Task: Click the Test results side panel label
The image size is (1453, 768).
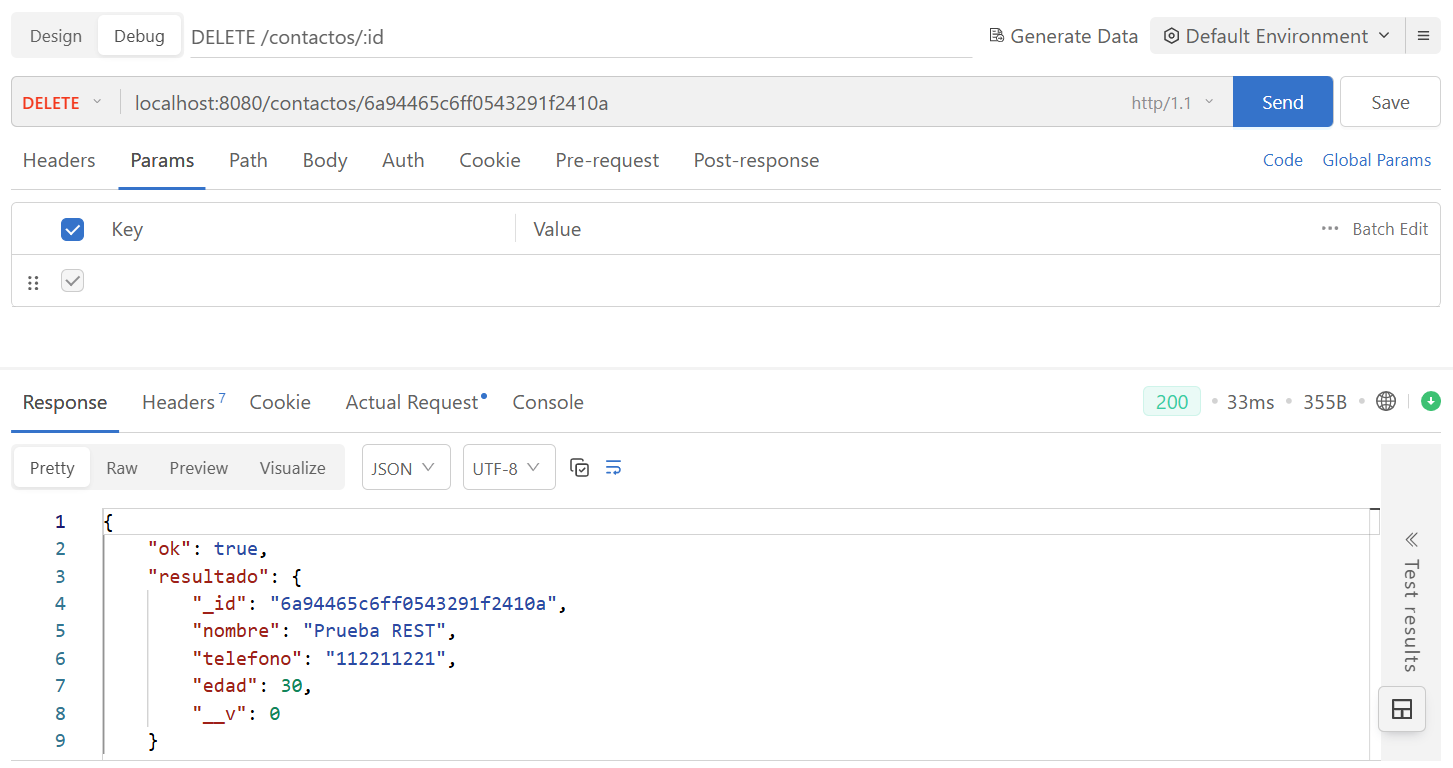Action: [x=1411, y=616]
